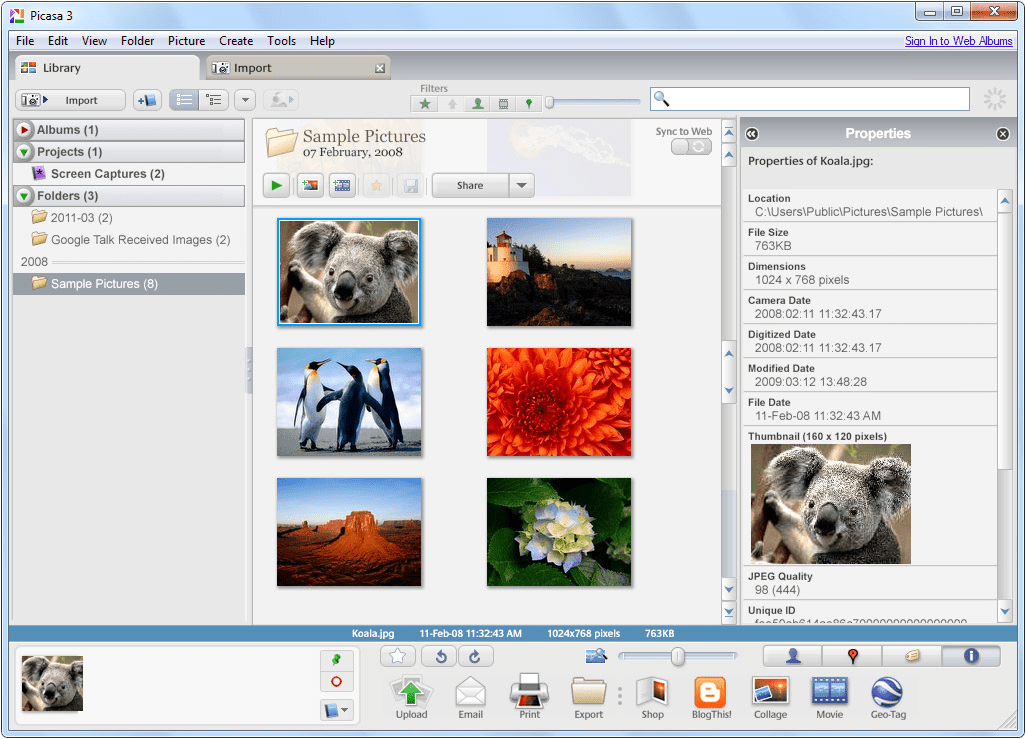Open the Picture menu
1026x739 pixels.
[186, 41]
